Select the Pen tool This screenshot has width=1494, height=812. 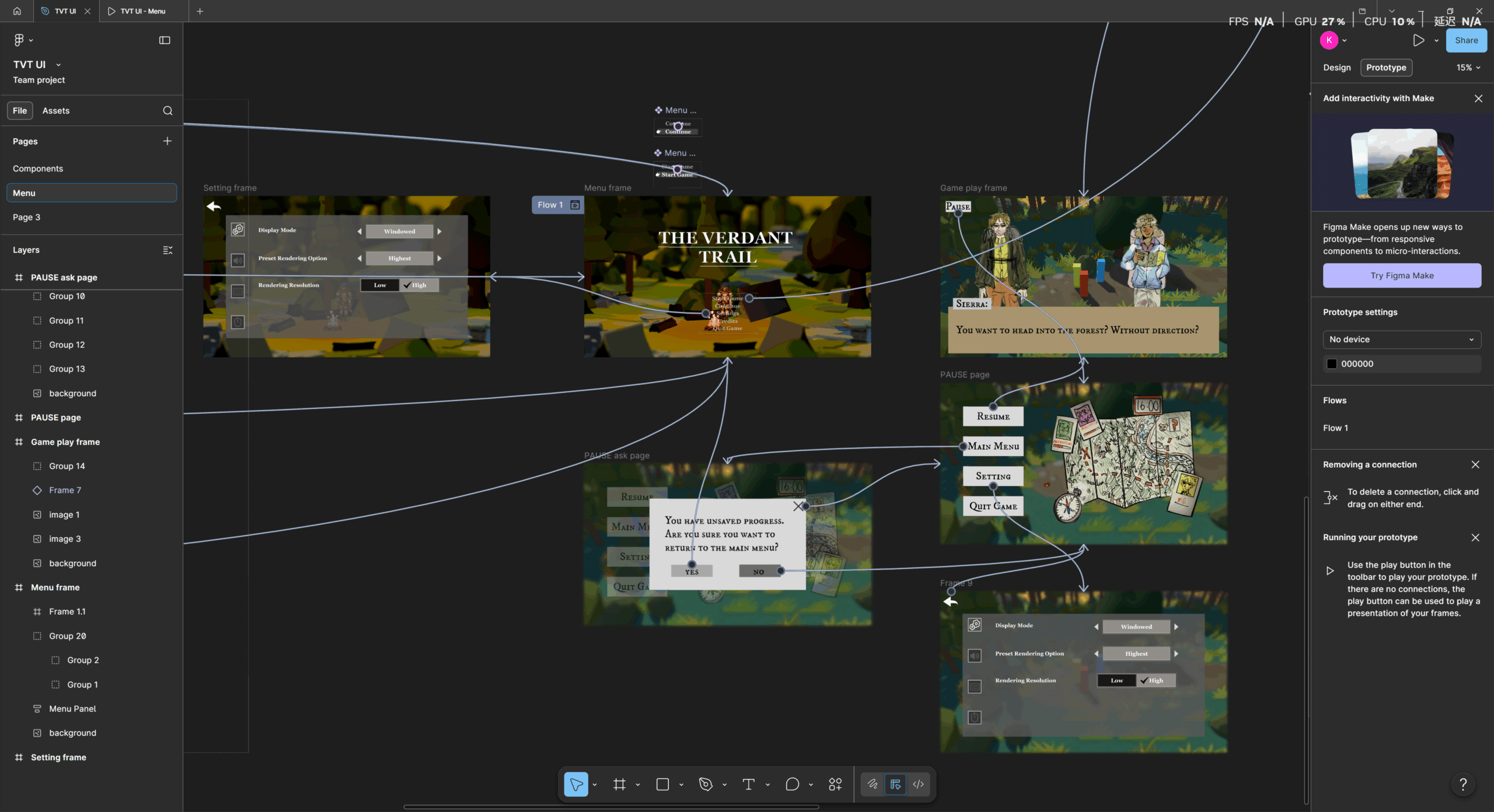coord(706,784)
